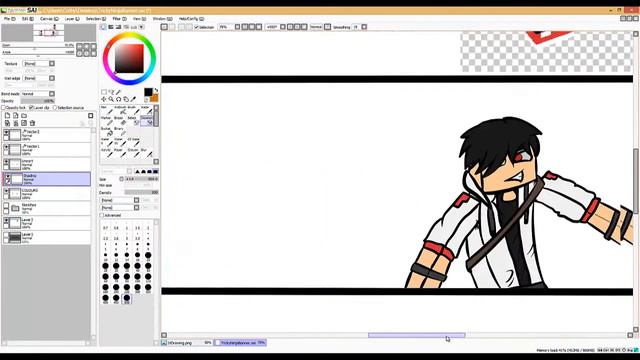This screenshot has width=640, height=360.
Task: Hide the Lineart layer
Action: pos(6,162)
